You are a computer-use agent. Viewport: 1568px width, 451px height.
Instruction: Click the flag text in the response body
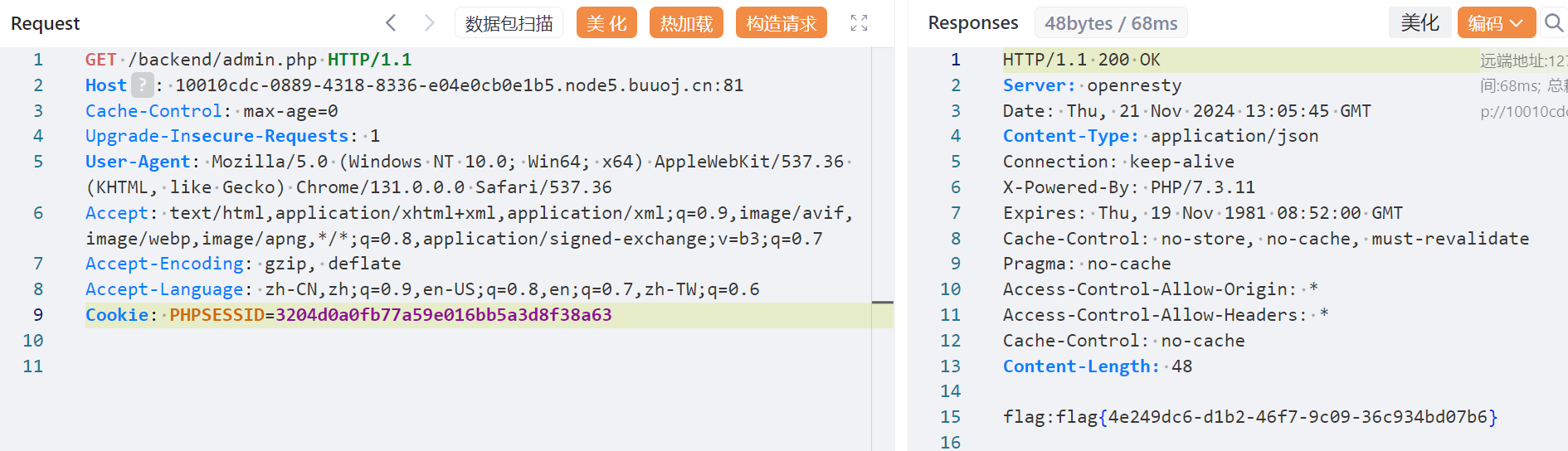coord(1249,417)
